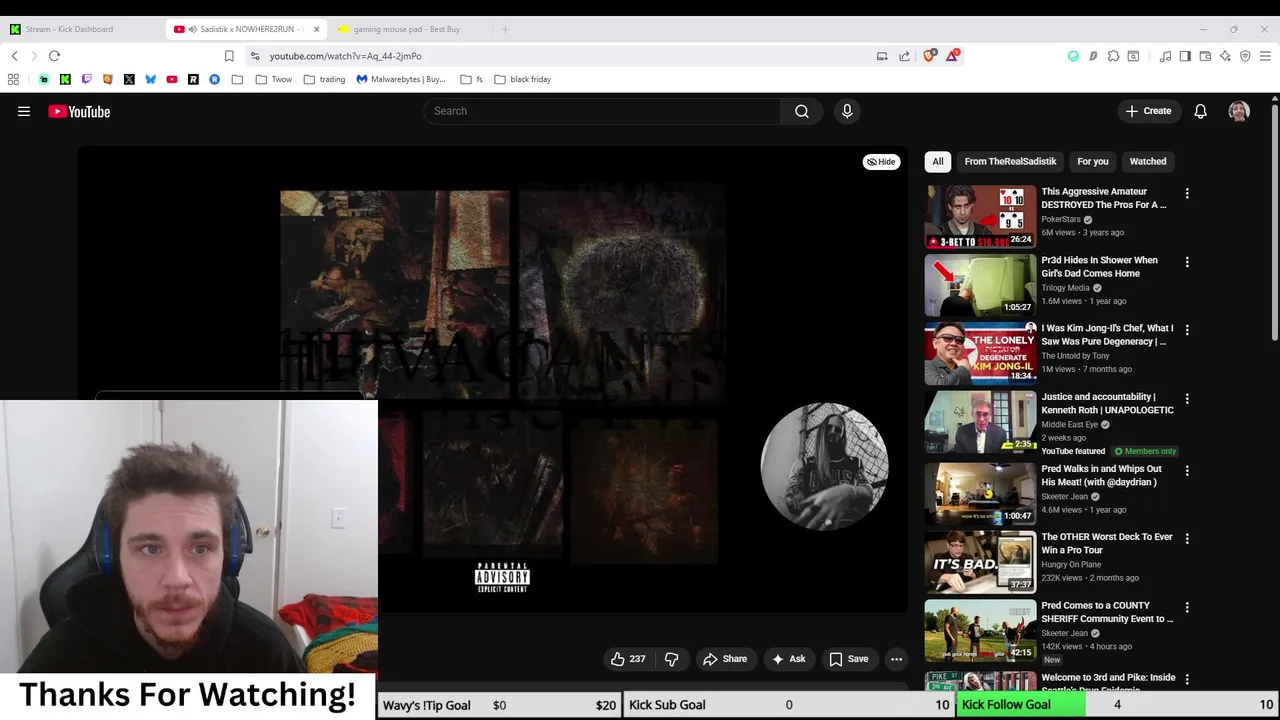Image resolution: width=1280 pixels, height=720 pixels.
Task: Bookmark this page in address bar
Action: [229, 56]
